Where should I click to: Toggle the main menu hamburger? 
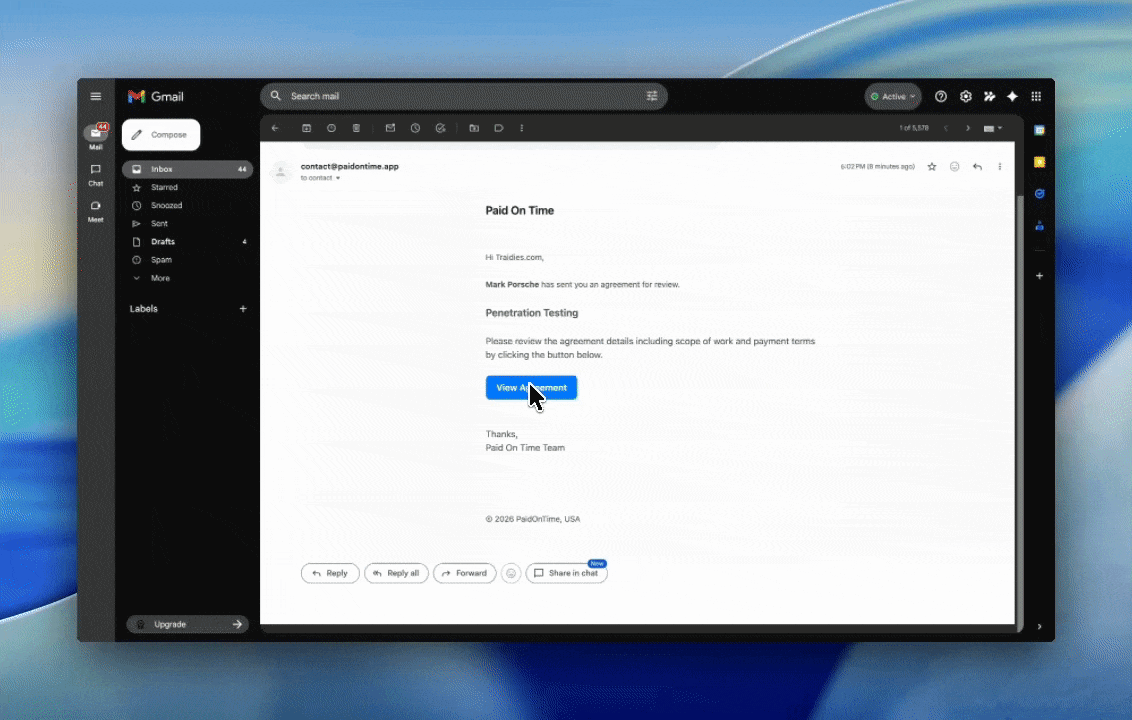(96, 97)
